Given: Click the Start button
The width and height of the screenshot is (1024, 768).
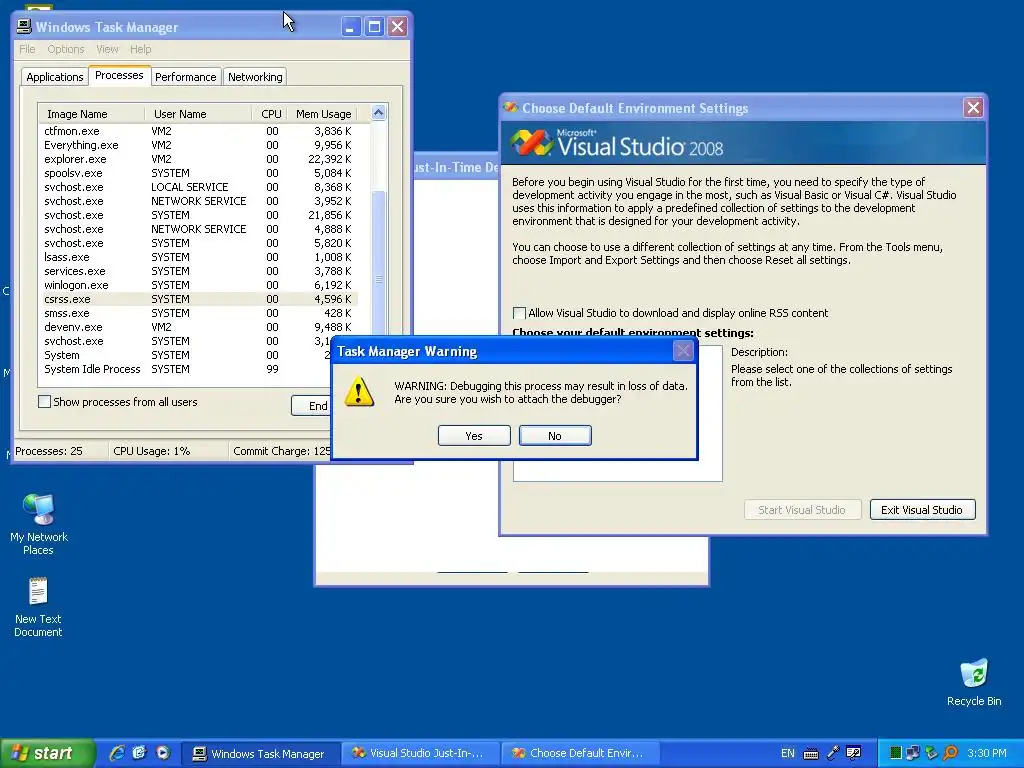Looking at the screenshot, I should pos(47,753).
